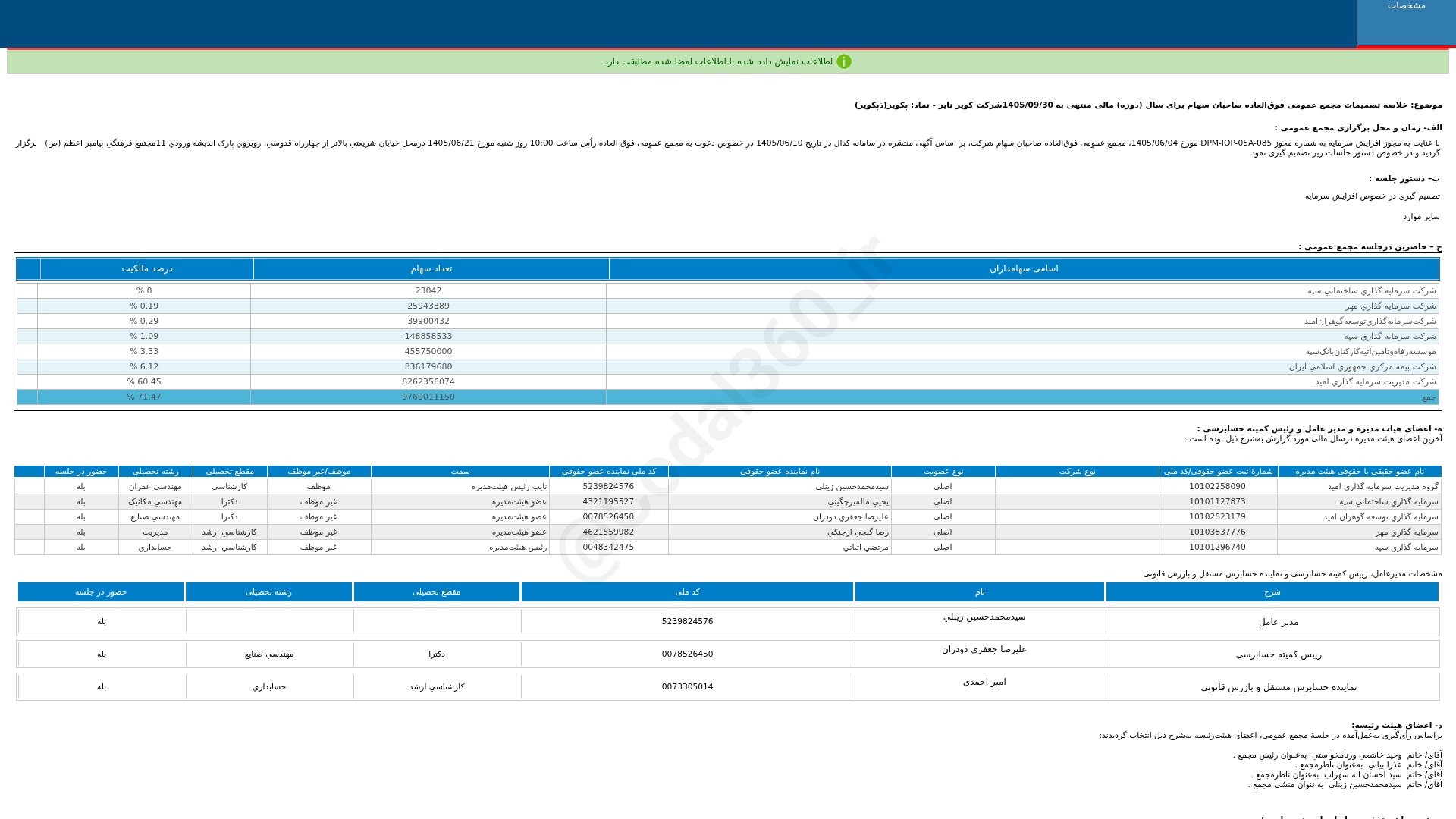The height and width of the screenshot is (819, 1456).
Task: Select the رییس کمیته حسابرسی description cell
Action: (1272, 654)
